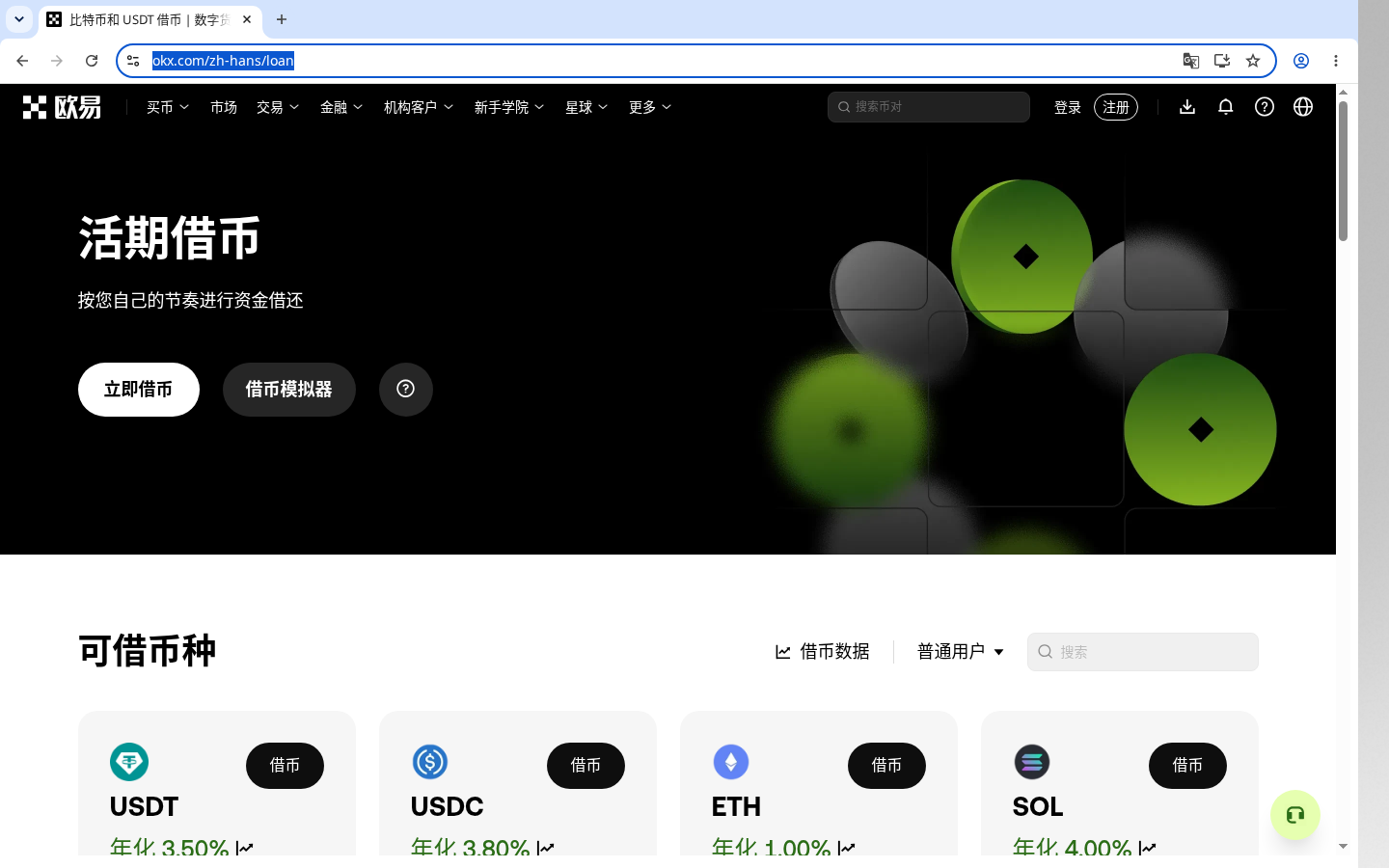Focus the 搜索币对 search field

(929, 107)
